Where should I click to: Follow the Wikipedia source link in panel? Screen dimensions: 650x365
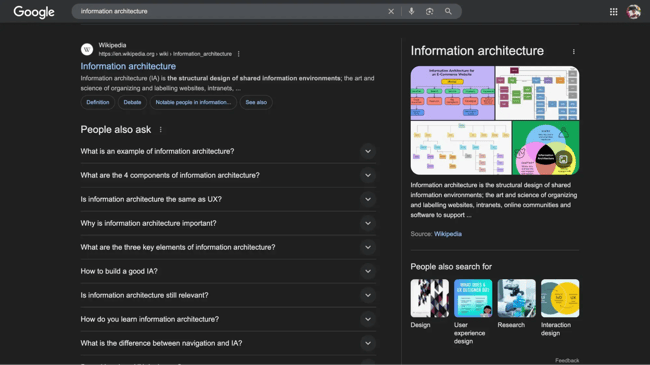[x=448, y=234]
